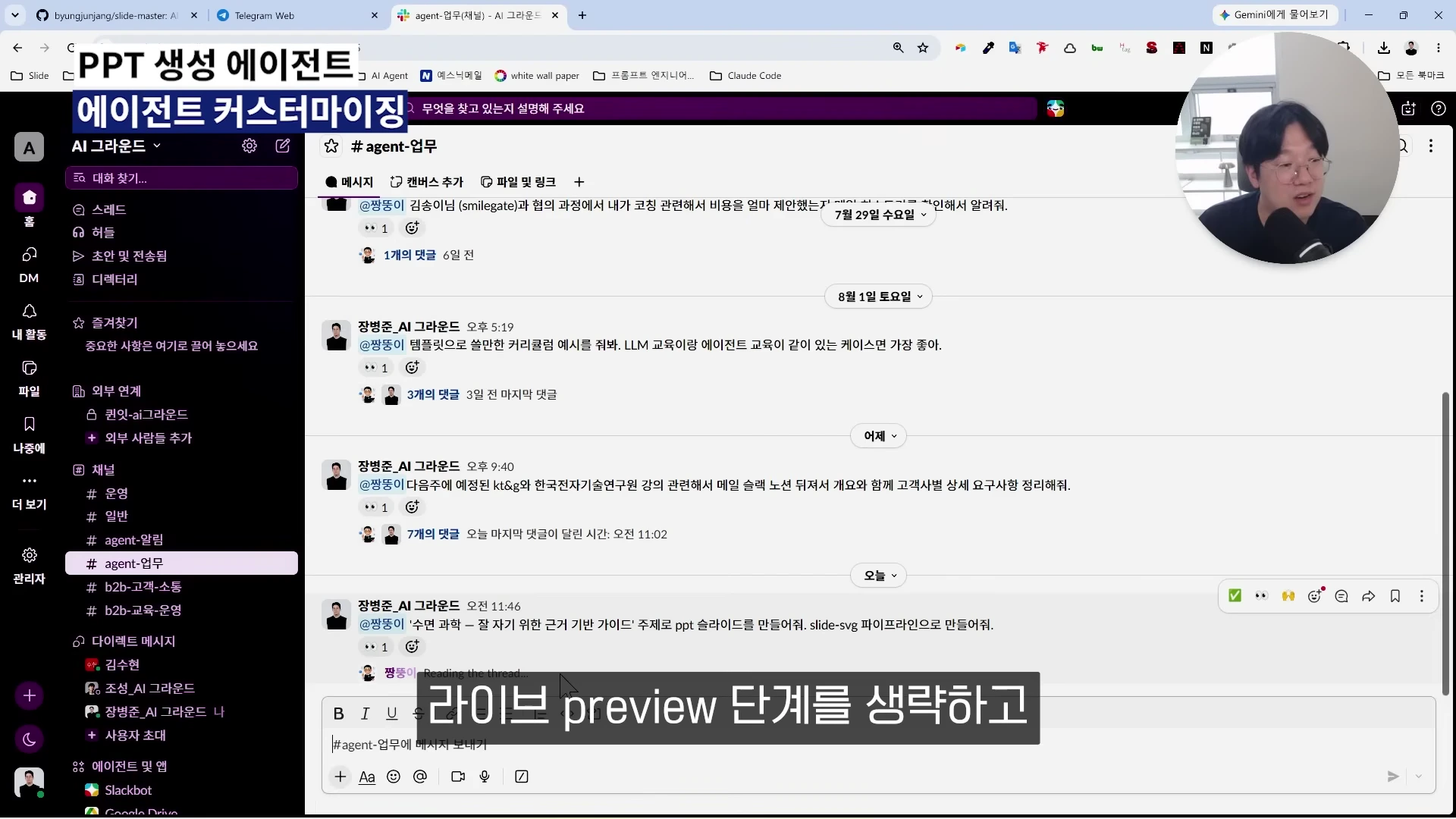This screenshot has height=819, width=1456.
Task: React with white check mark on hovered message
Action: 1235,596
